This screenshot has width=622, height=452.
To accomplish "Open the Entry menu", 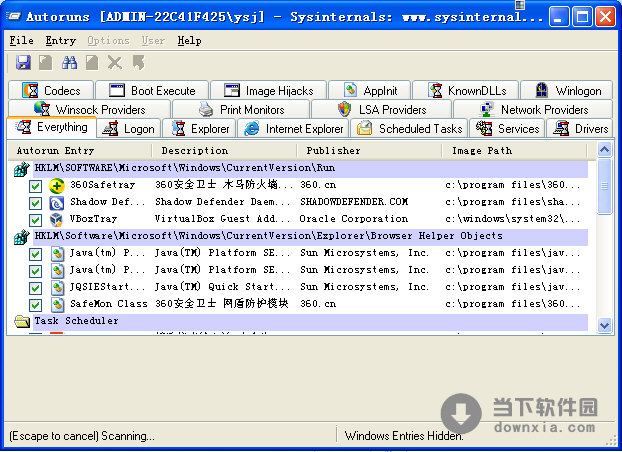I will pos(60,40).
